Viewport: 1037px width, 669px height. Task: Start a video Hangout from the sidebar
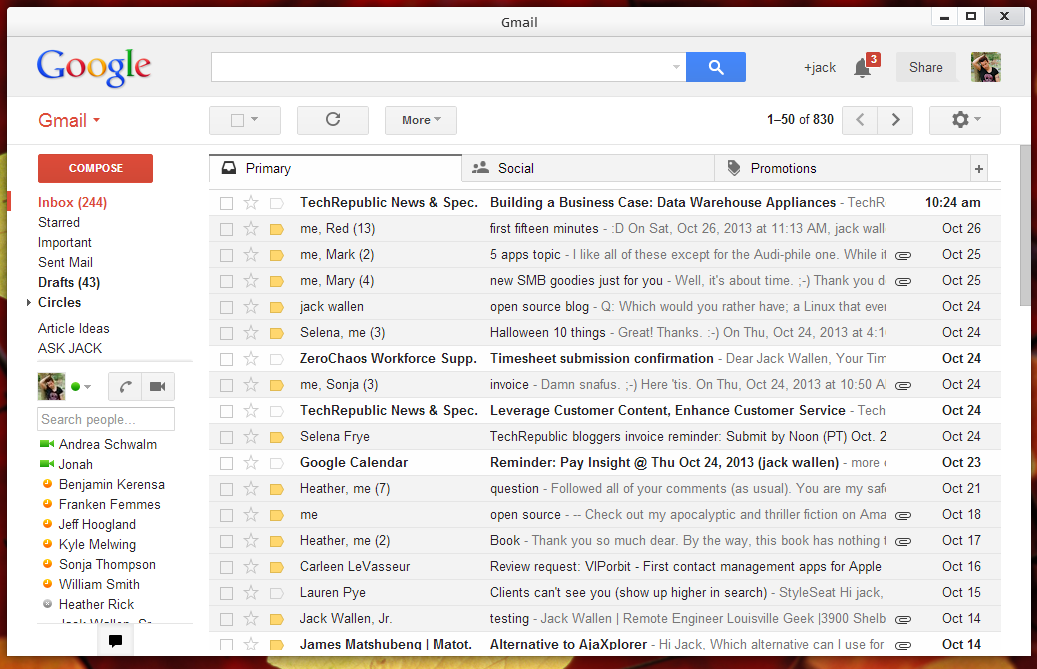[x=156, y=386]
